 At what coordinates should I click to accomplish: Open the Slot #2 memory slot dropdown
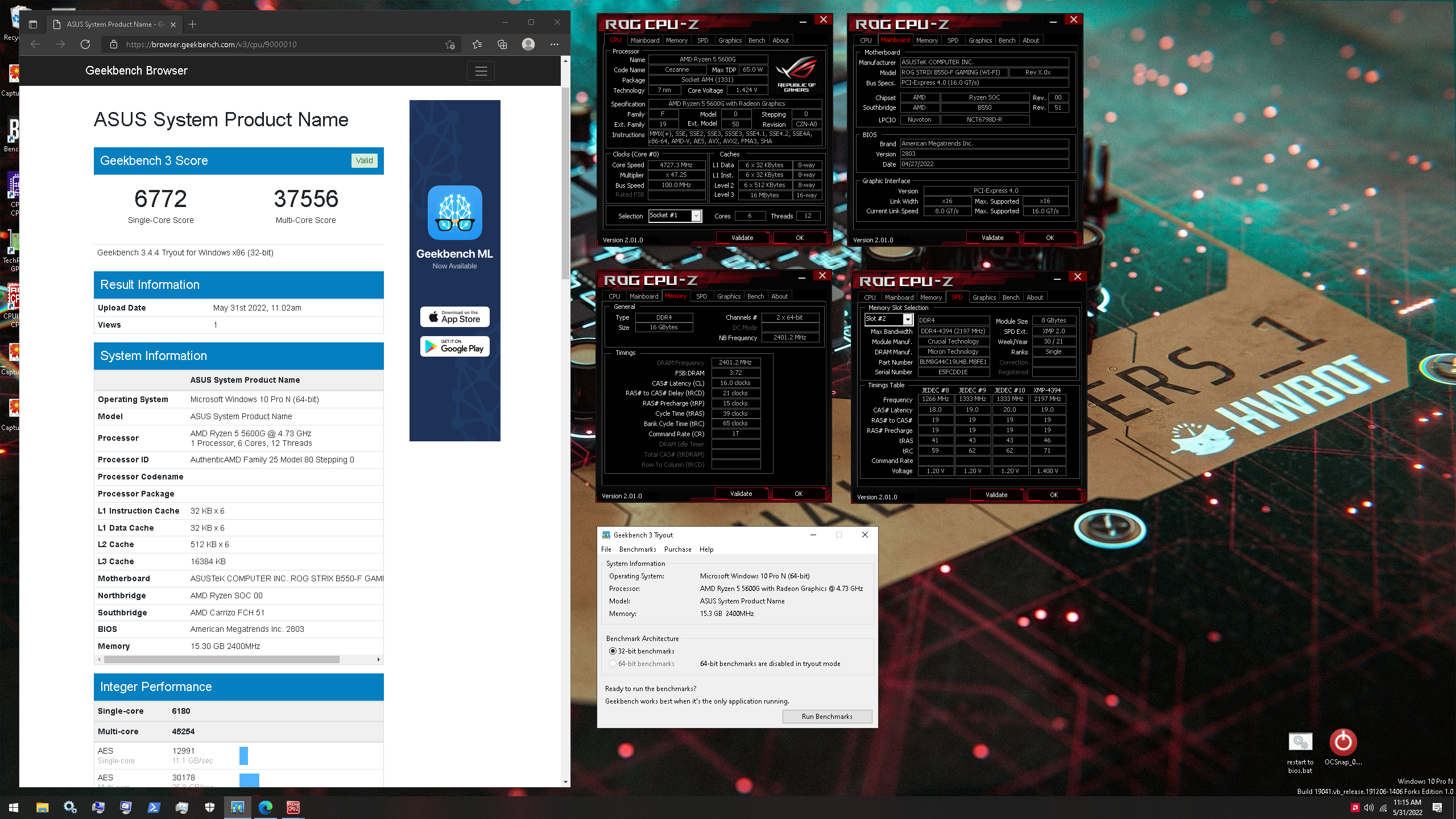pos(908,319)
